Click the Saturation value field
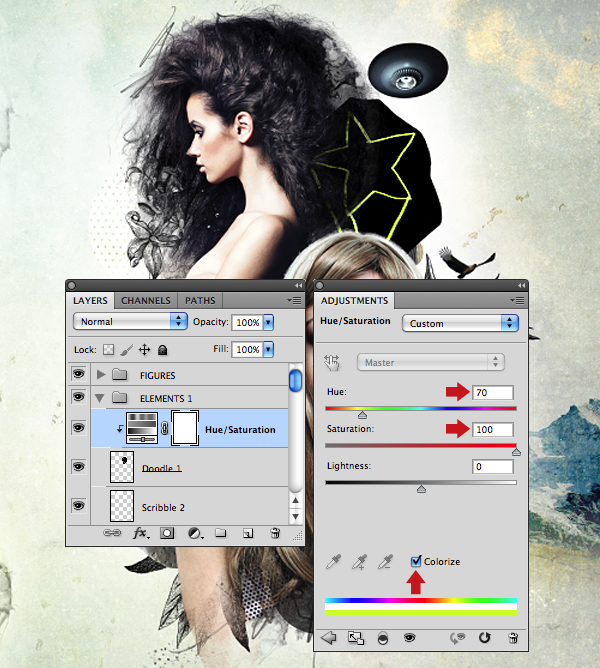The image size is (600, 668). click(493, 429)
